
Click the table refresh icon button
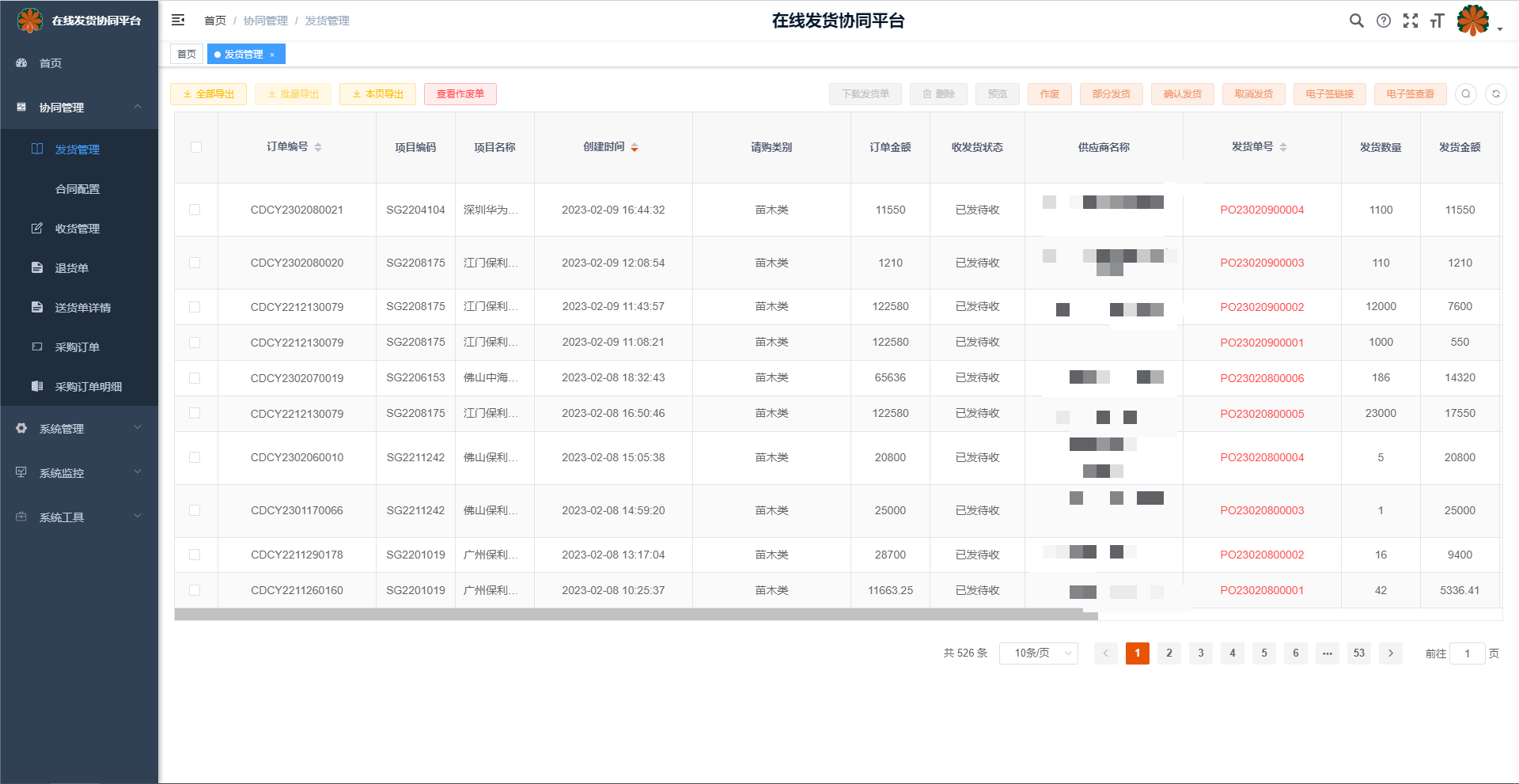point(1495,94)
